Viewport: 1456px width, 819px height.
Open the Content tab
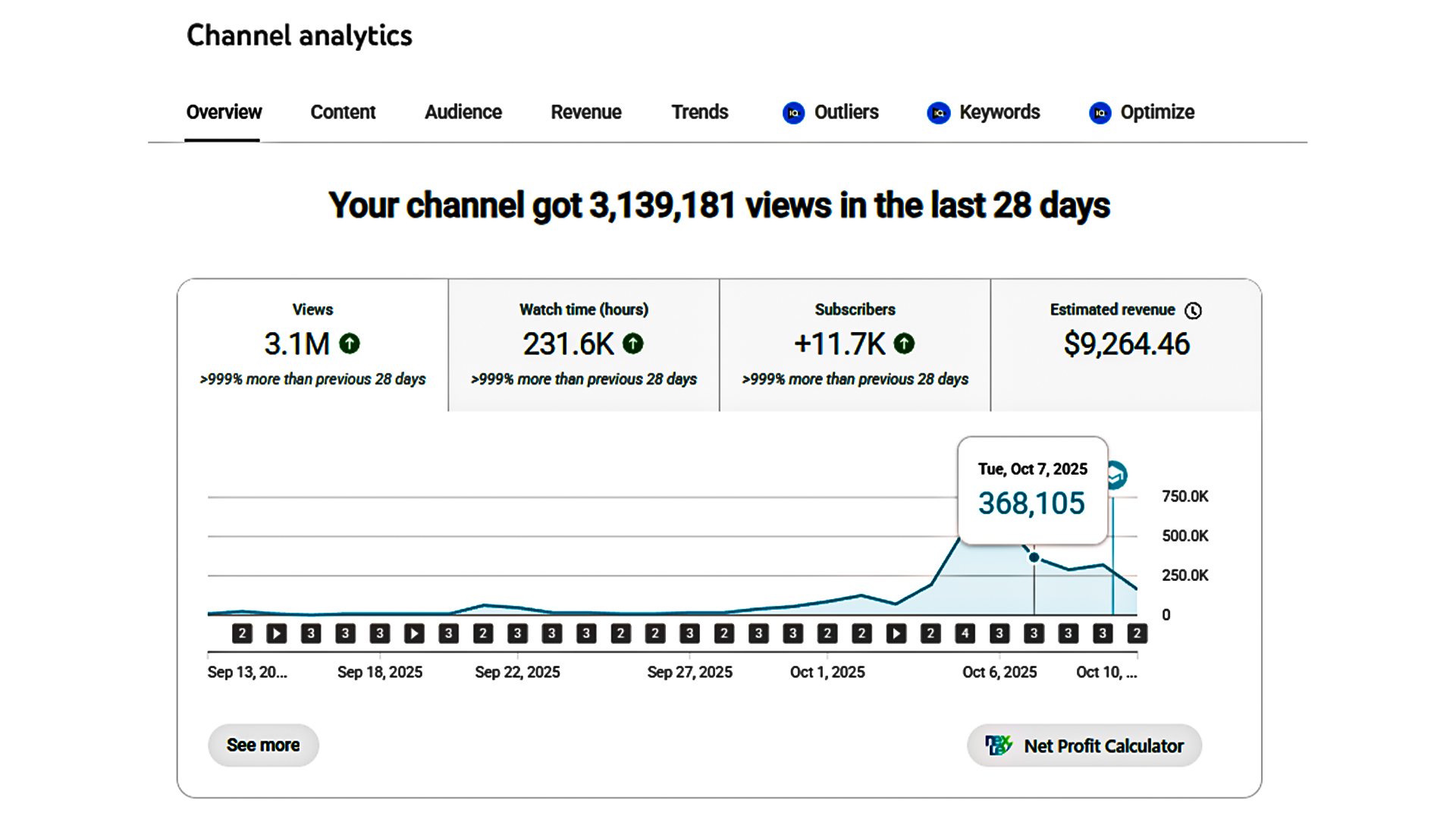coord(343,112)
